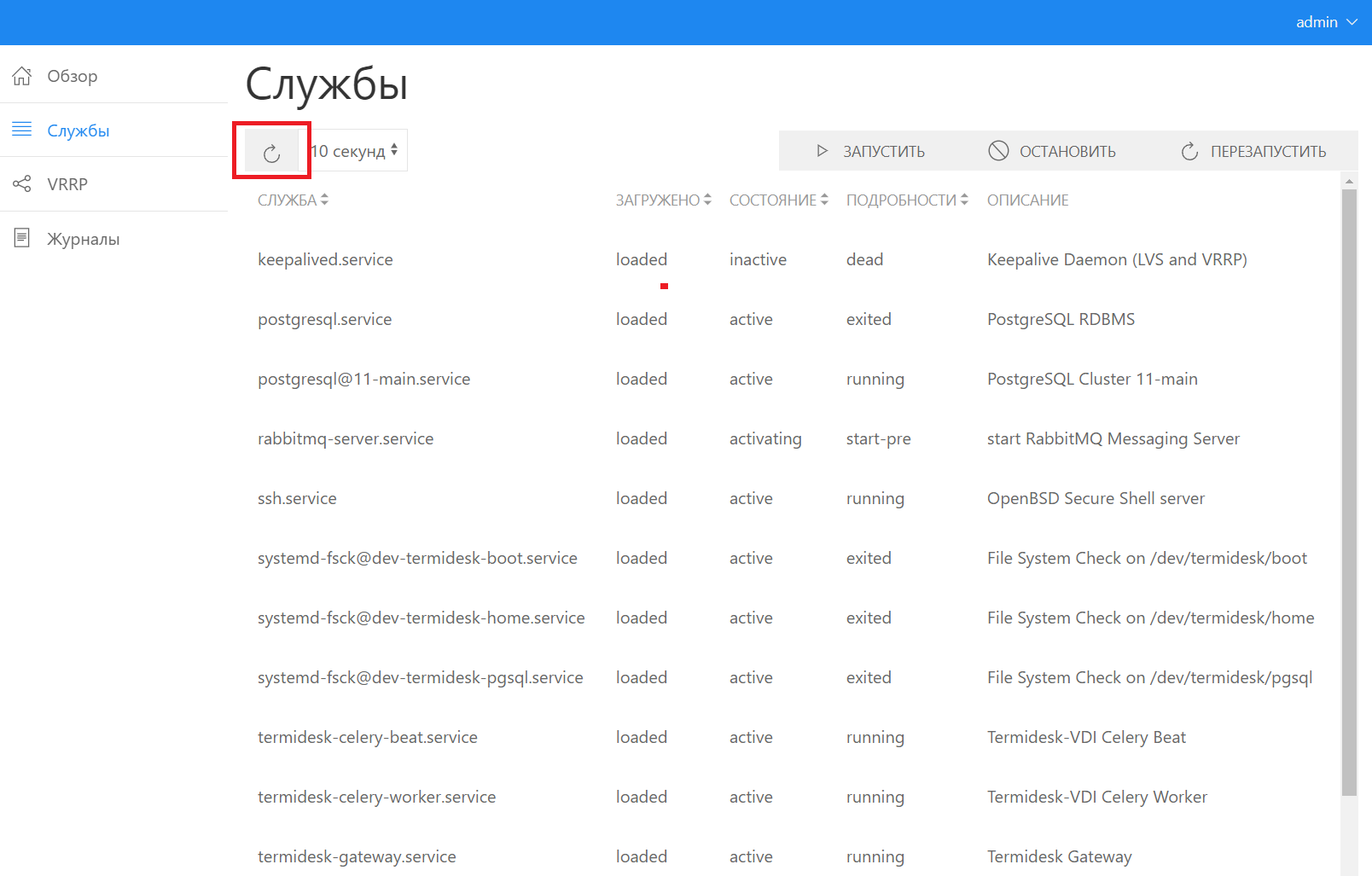Open the 10 секунд refresh interval dropdown
The image size is (1372, 876).
coord(357,151)
